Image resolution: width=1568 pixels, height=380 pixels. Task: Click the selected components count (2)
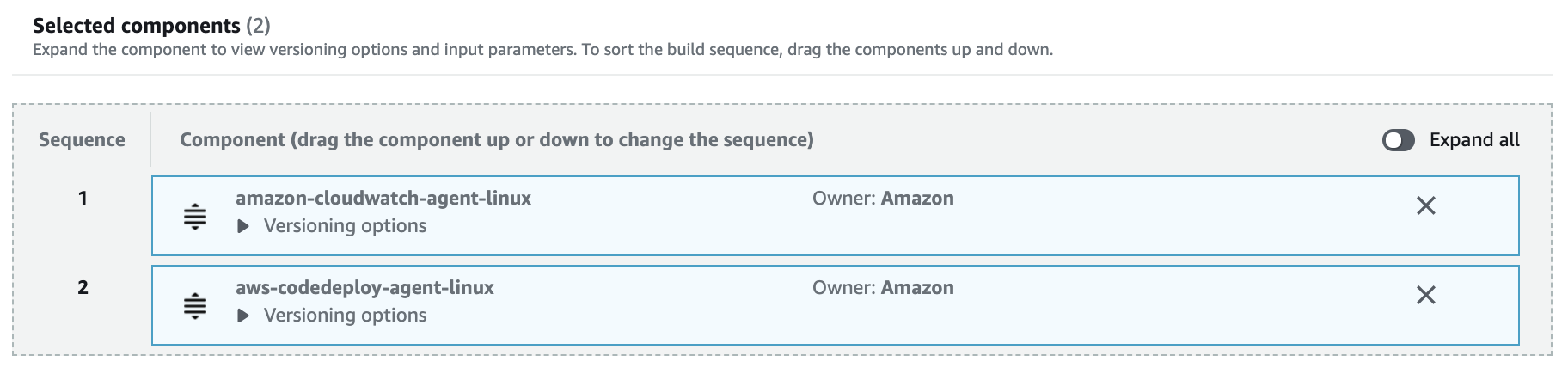tap(258, 26)
